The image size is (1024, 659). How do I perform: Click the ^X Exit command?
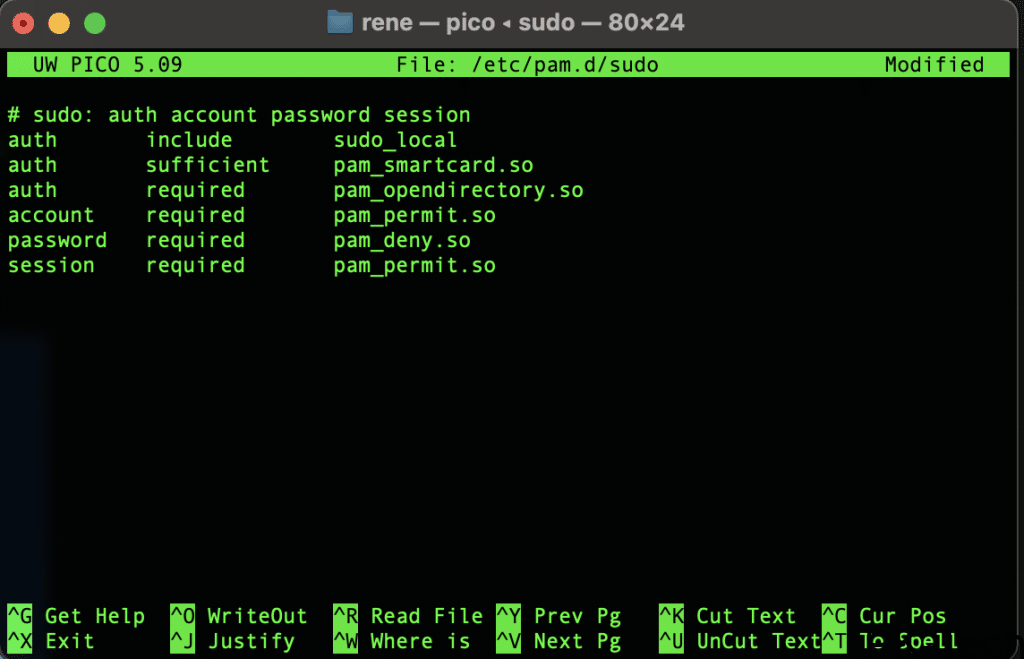pos(51,641)
